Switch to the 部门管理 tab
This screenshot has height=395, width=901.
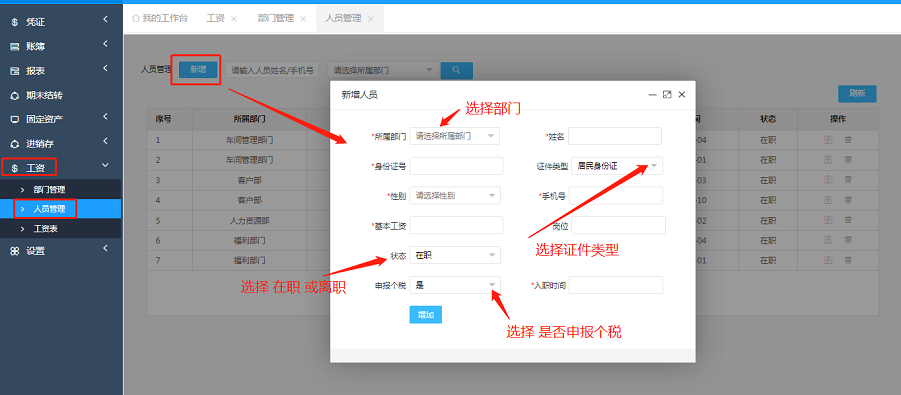point(276,18)
